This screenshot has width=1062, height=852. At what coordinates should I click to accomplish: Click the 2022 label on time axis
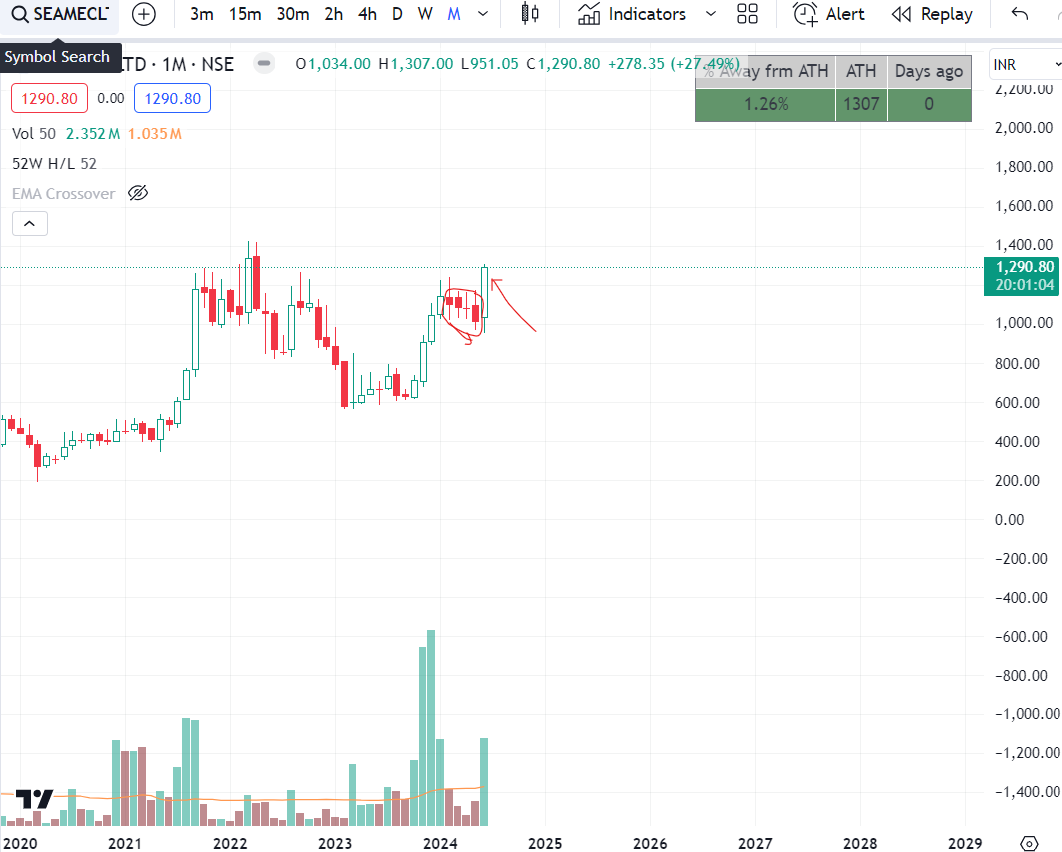pyautogui.click(x=230, y=844)
